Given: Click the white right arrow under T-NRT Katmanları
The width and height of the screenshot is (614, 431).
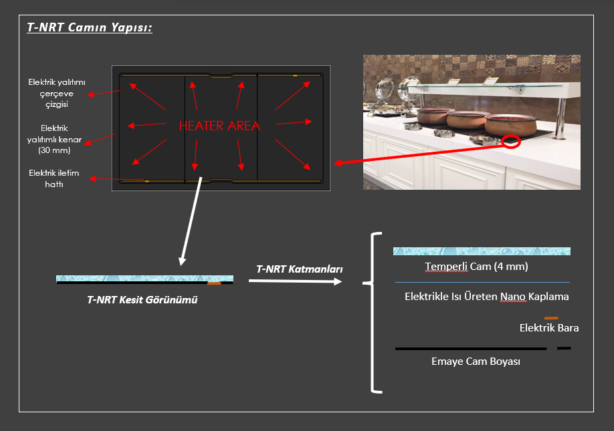Looking at the screenshot, I should coord(295,281).
